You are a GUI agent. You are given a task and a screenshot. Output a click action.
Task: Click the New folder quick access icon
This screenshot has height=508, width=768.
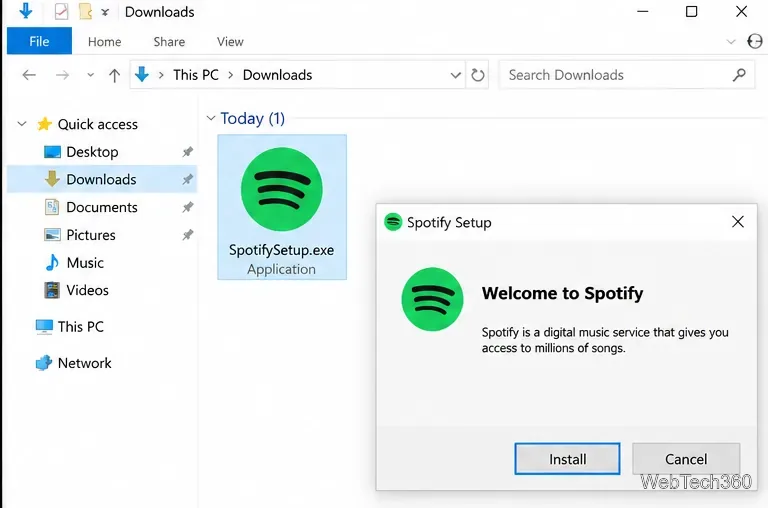coord(85,11)
